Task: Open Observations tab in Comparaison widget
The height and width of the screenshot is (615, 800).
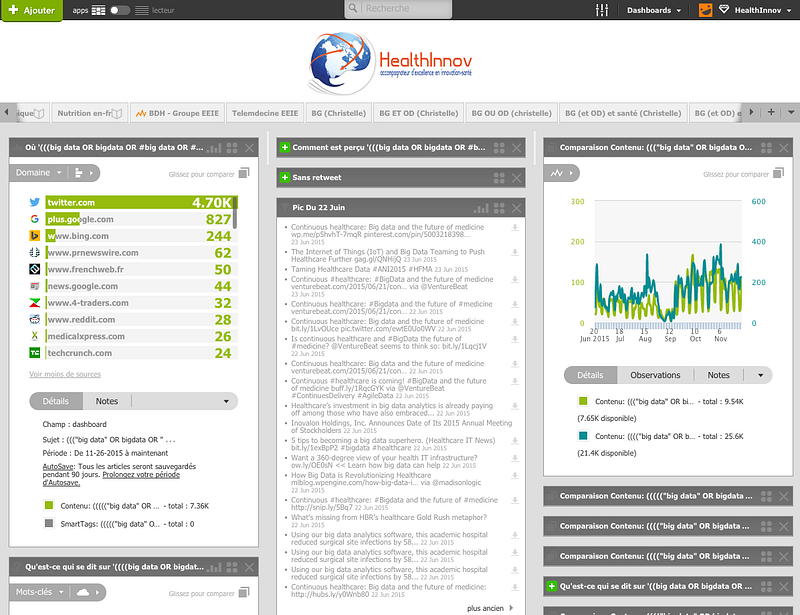Action: (x=655, y=375)
